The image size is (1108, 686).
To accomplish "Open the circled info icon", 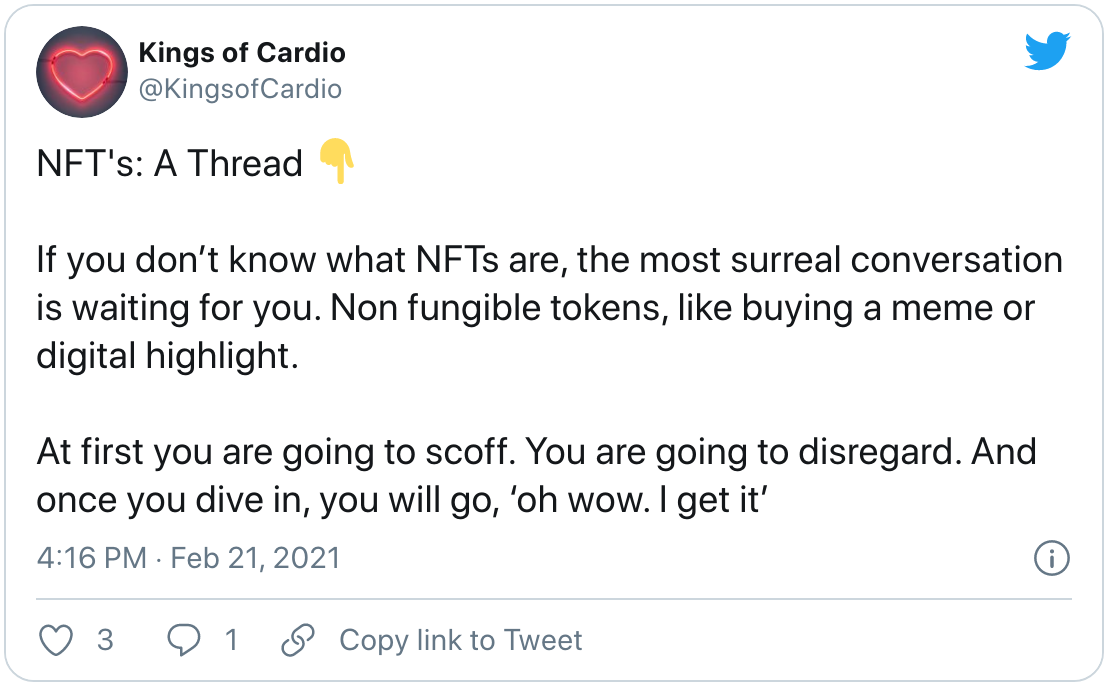I will [x=1051, y=558].
